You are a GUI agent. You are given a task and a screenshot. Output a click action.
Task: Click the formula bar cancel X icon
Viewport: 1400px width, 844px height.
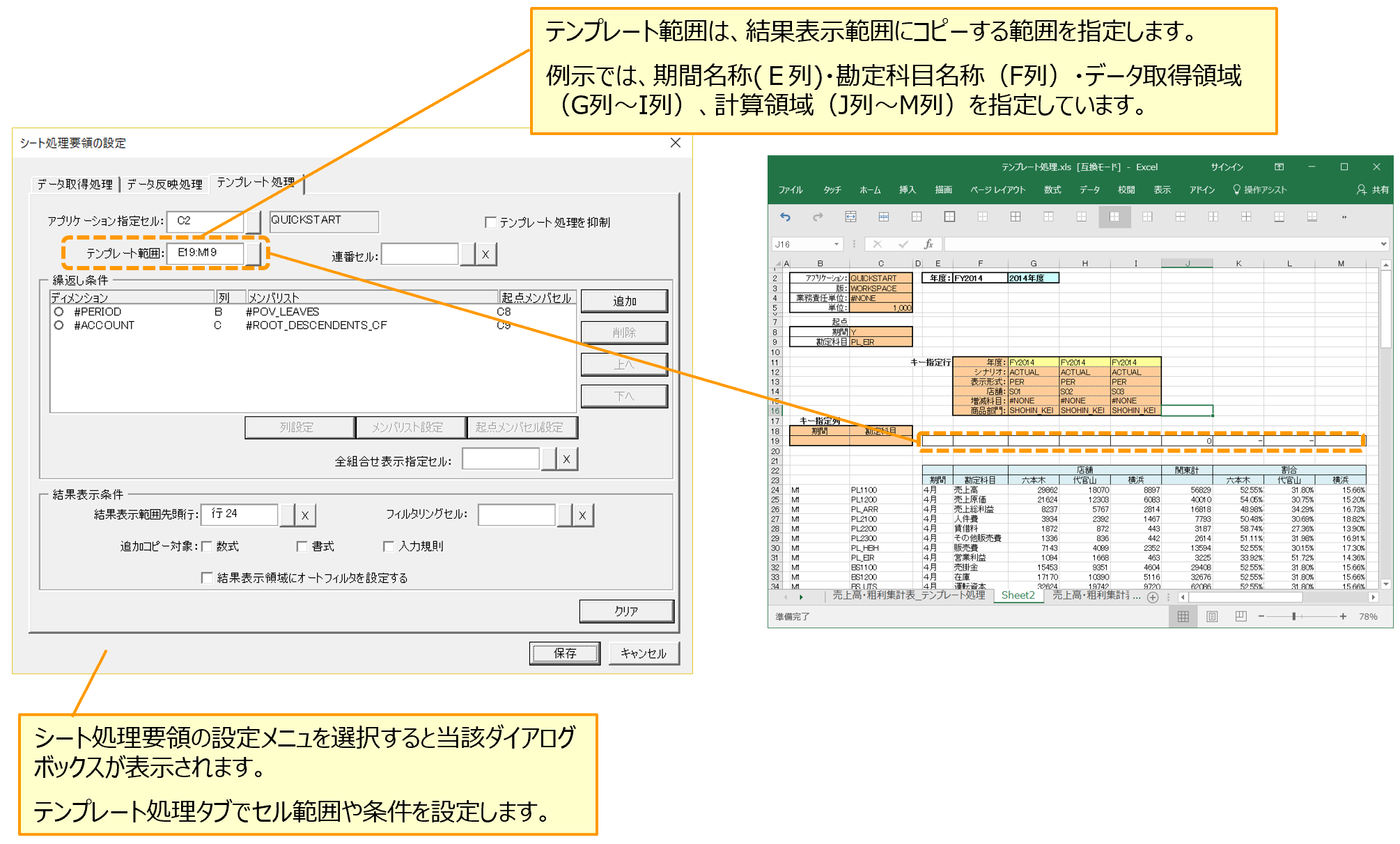pos(877,244)
